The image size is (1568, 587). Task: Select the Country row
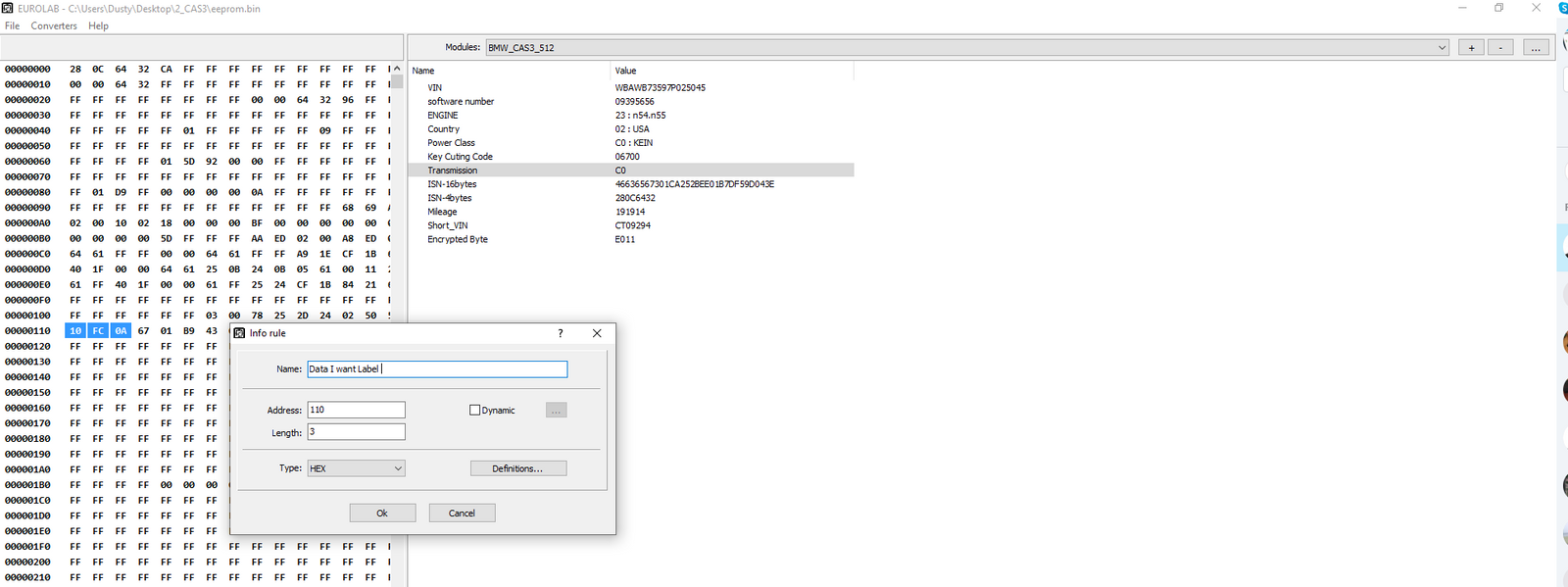pyautogui.click(x=631, y=128)
